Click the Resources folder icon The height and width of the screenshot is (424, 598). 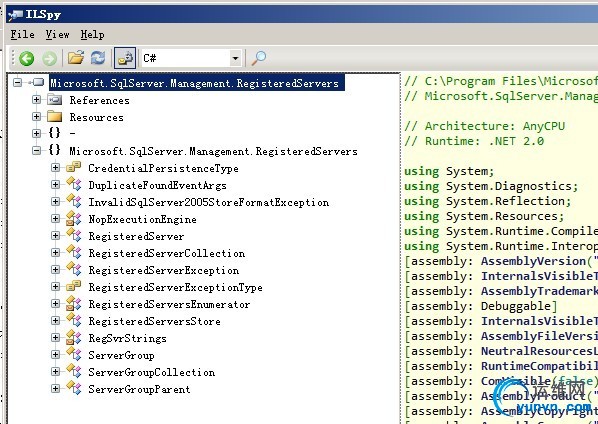(55, 116)
